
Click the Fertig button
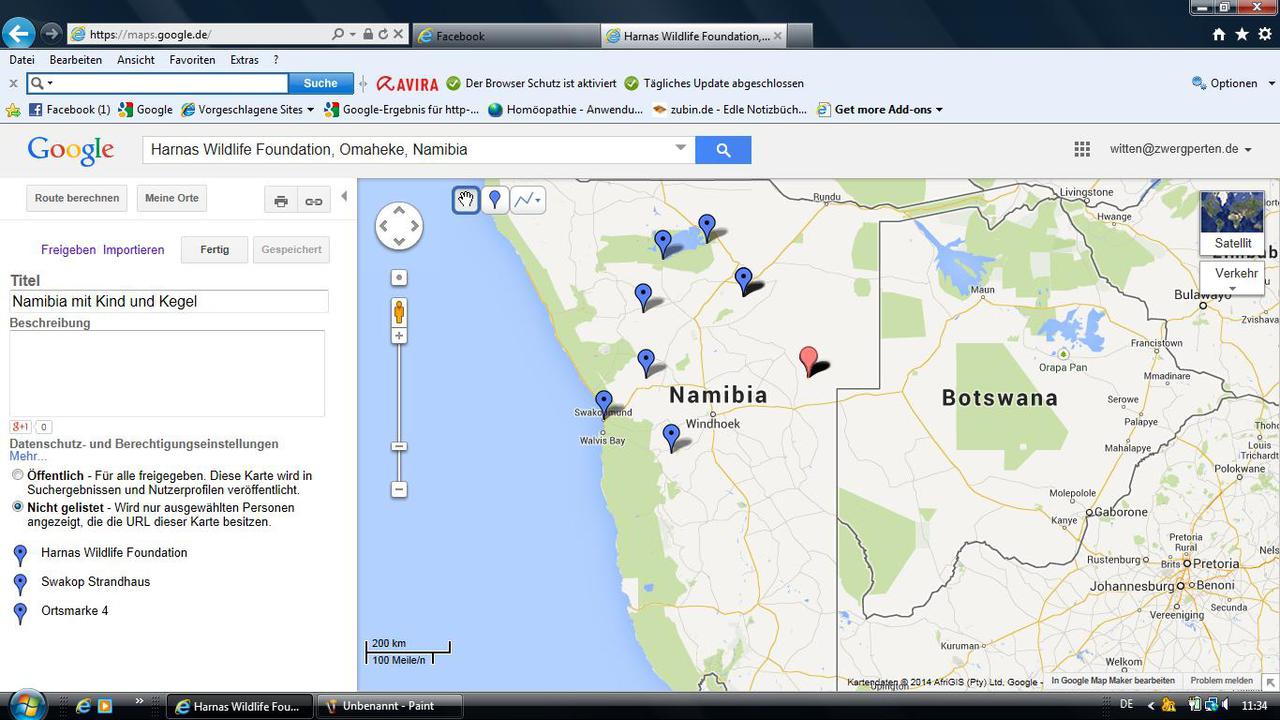click(x=214, y=250)
